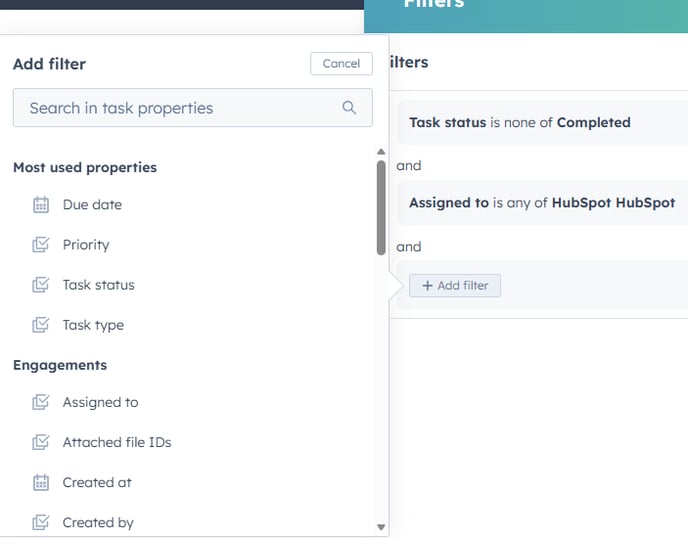Pick the Created at property

[97, 482]
